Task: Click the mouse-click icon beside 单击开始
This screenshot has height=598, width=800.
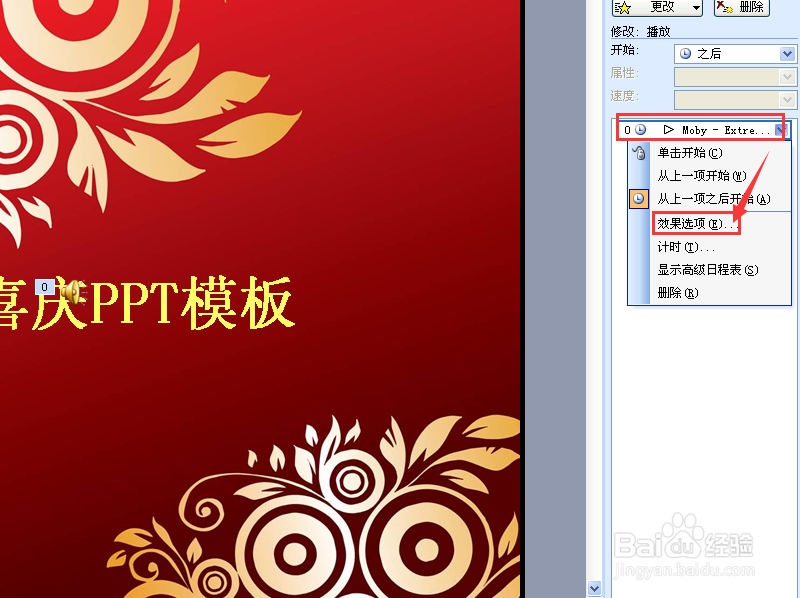Action: [637, 152]
